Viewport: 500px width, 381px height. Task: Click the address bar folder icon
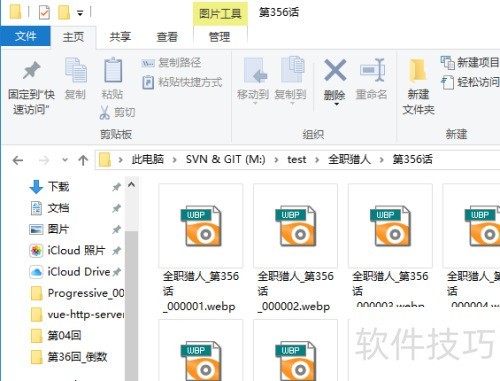105,160
